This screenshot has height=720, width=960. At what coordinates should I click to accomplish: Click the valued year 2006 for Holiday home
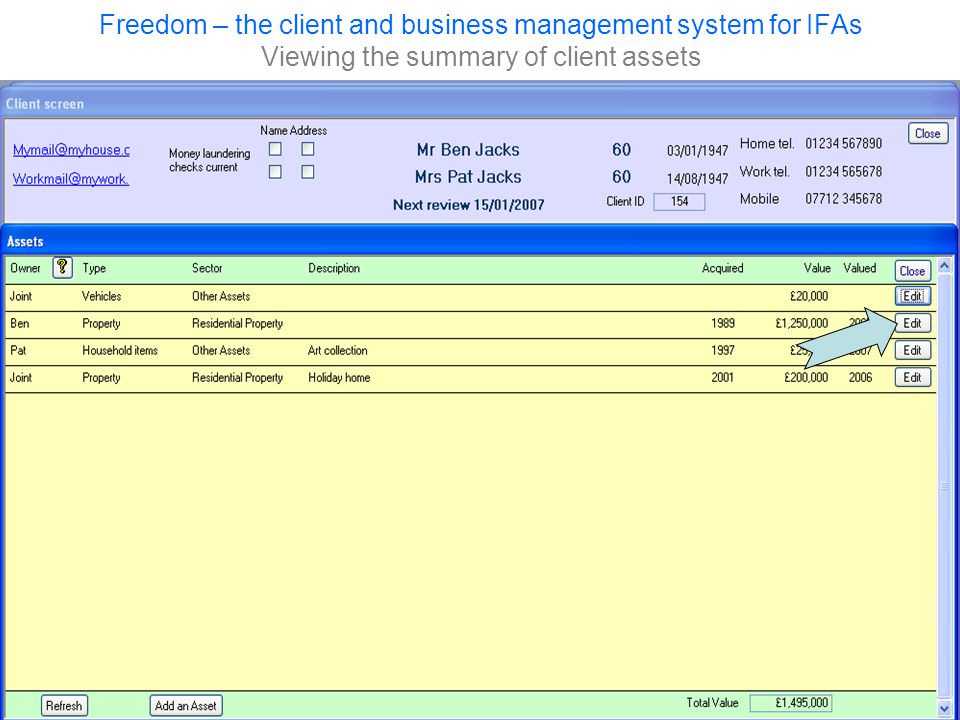click(x=860, y=377)
